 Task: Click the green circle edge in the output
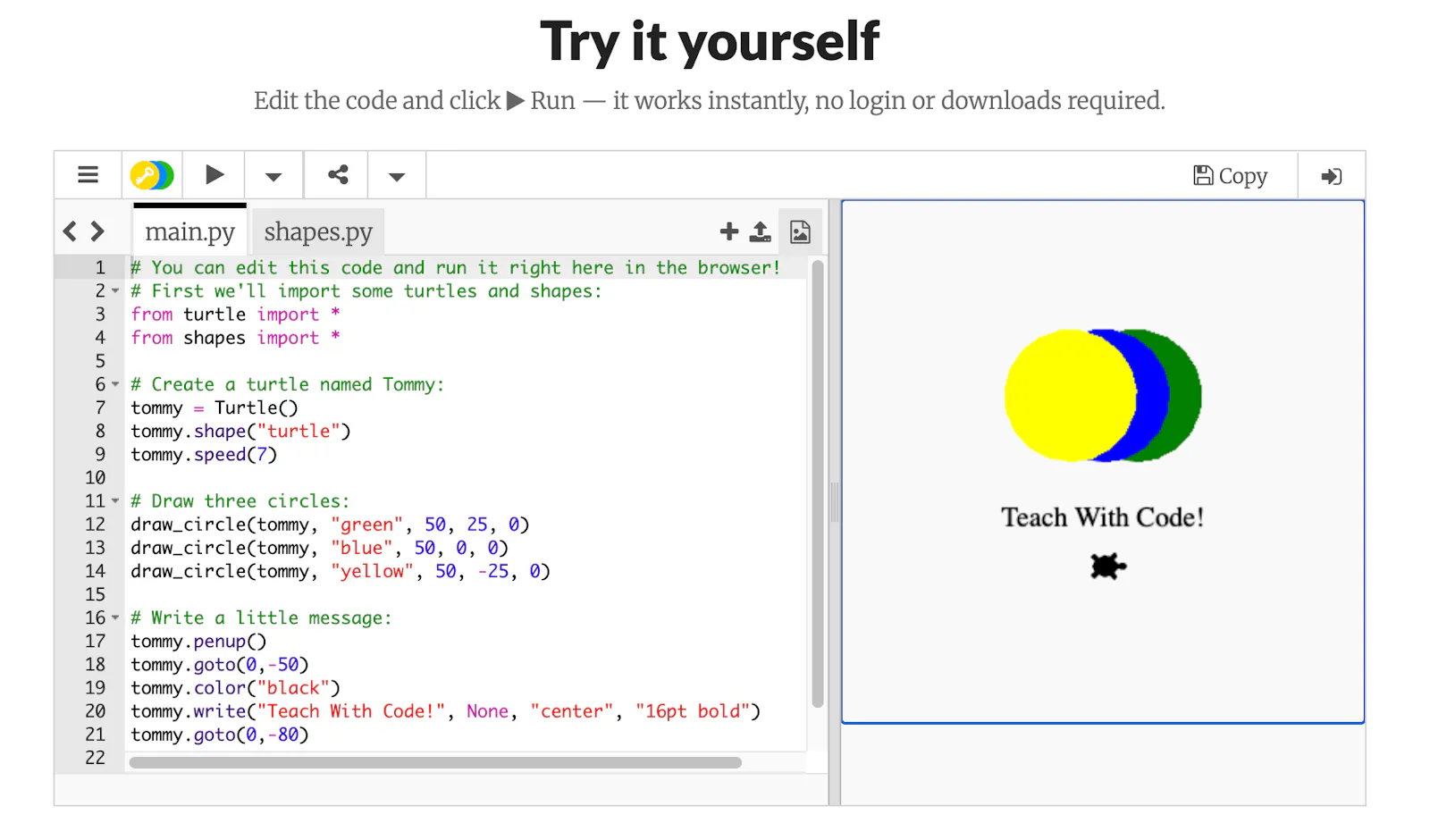coord(1186,396)
